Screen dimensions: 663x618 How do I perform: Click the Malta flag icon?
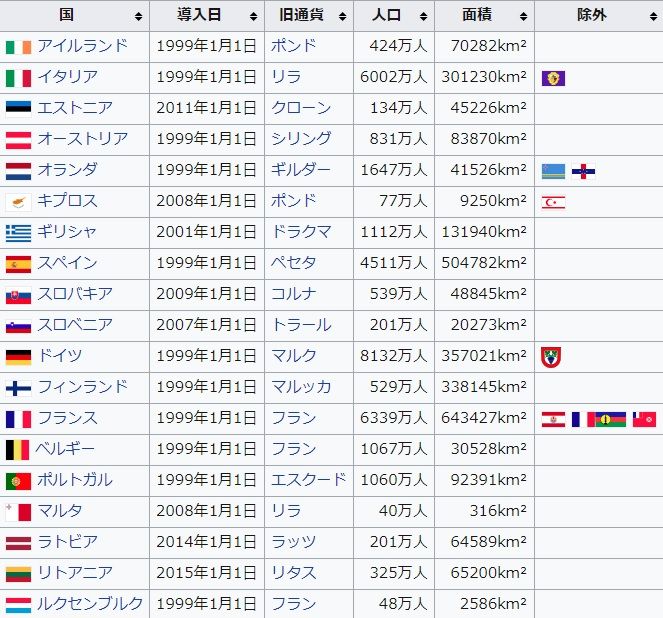coord(18,512)
